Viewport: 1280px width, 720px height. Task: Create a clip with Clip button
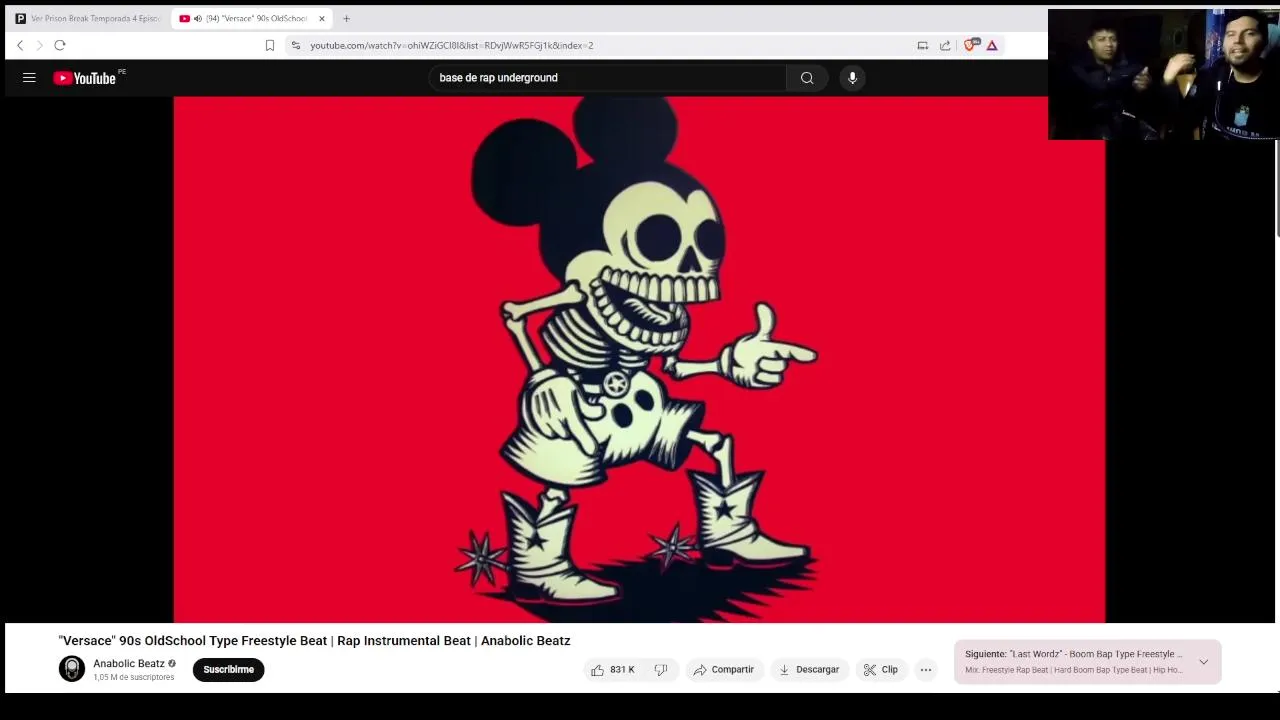point(881,670)
